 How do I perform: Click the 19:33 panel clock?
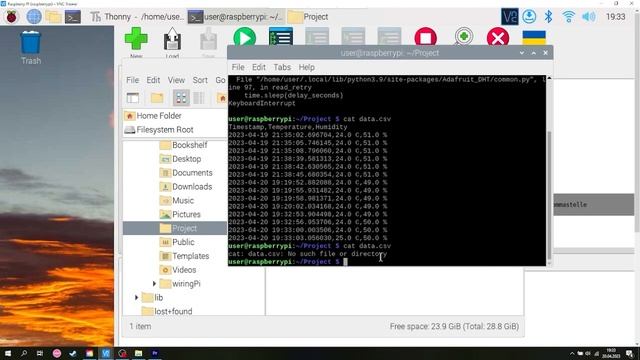615,17
